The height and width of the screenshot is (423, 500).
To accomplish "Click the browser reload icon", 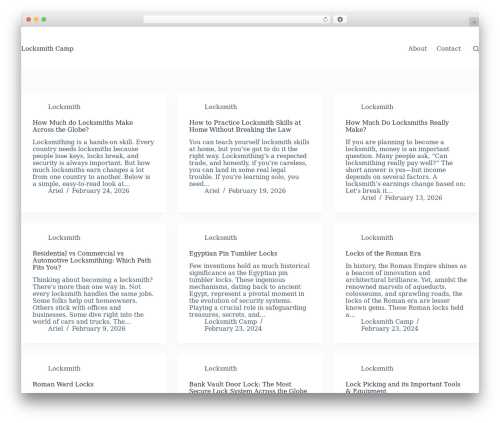I will pyautogui.click(x=325, y=20).
